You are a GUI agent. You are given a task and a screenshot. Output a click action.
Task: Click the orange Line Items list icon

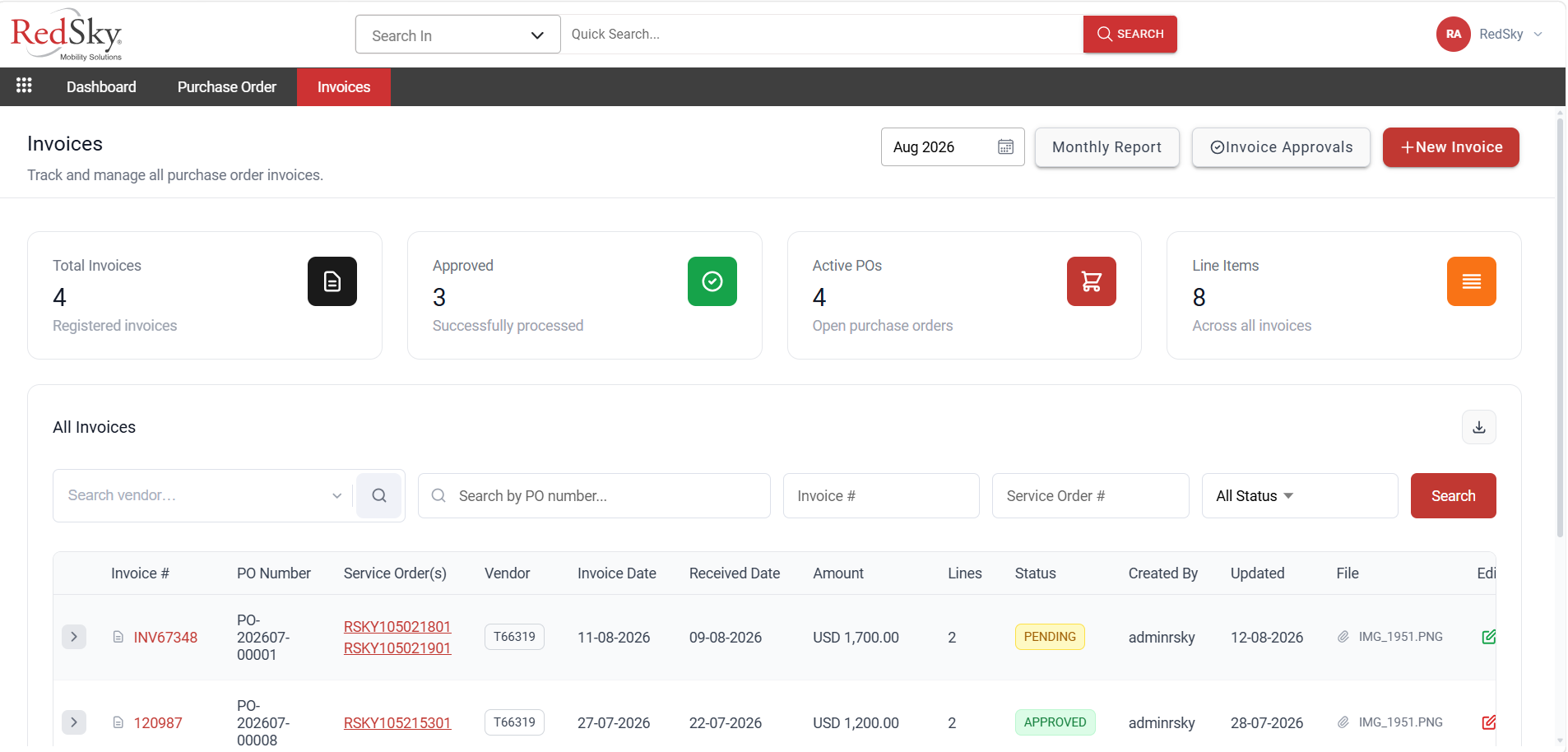(x=1472, y=281)
